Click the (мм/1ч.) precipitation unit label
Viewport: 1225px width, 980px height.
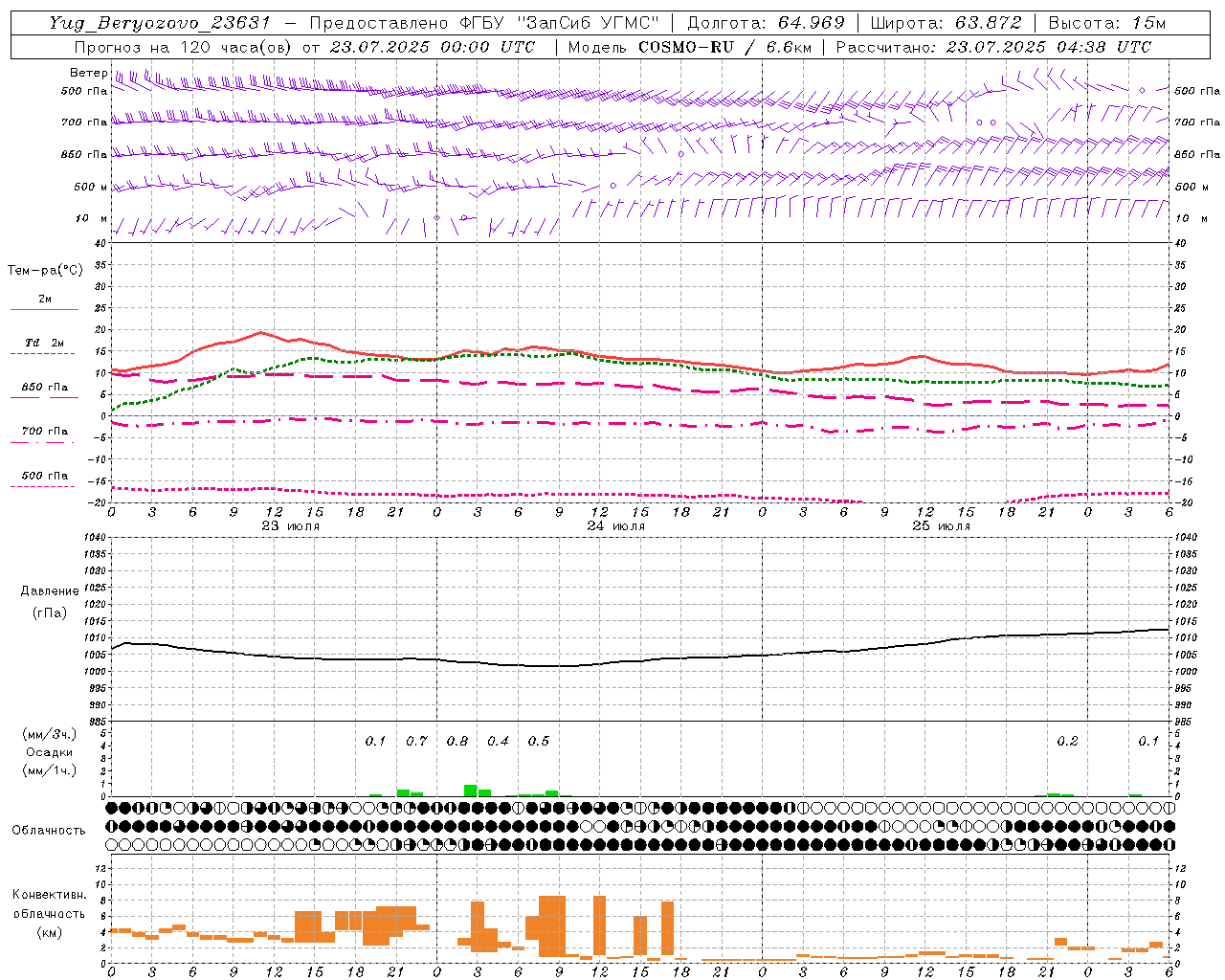(x=50, y=770)
